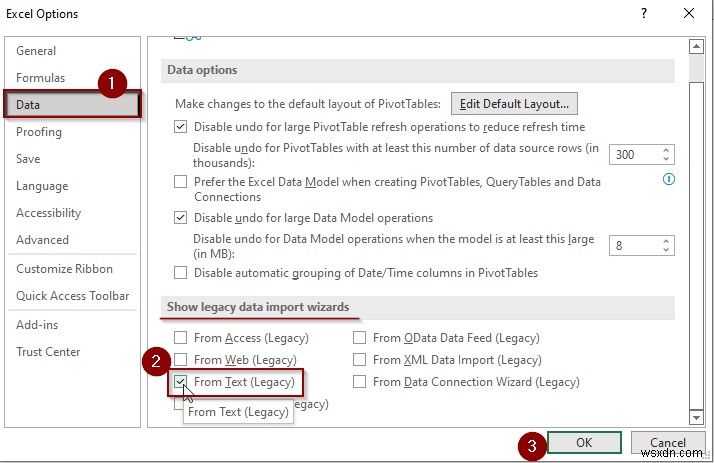
Task: Click the Edit Default Layout button
Action: 515,103
